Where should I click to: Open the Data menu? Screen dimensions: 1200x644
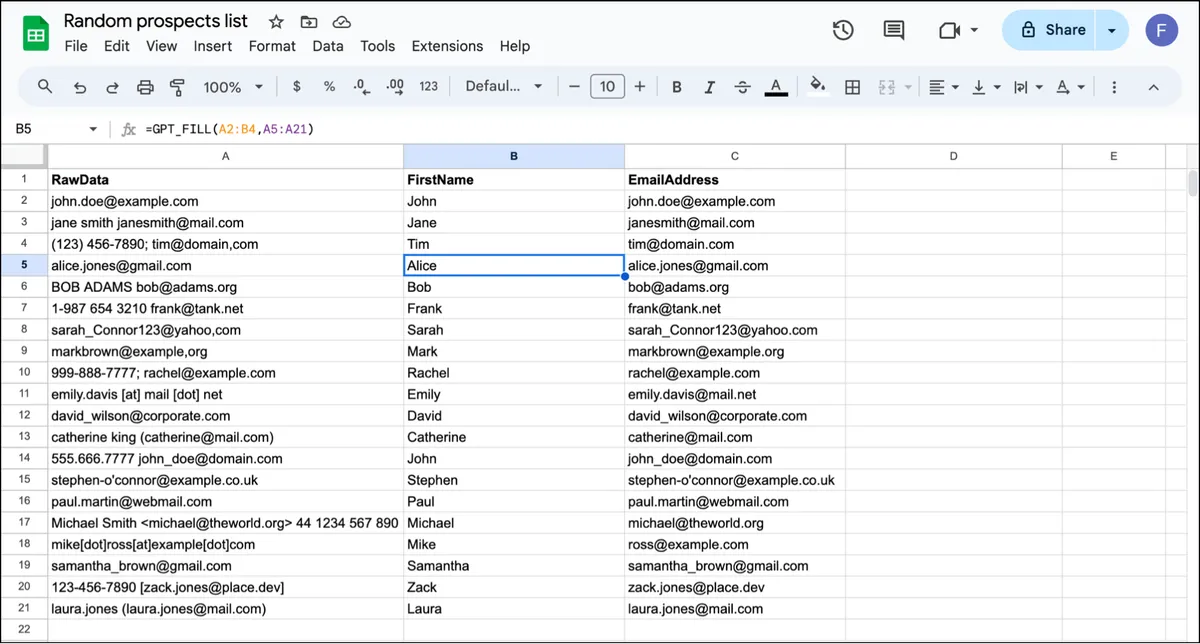(x=328, y=46)
